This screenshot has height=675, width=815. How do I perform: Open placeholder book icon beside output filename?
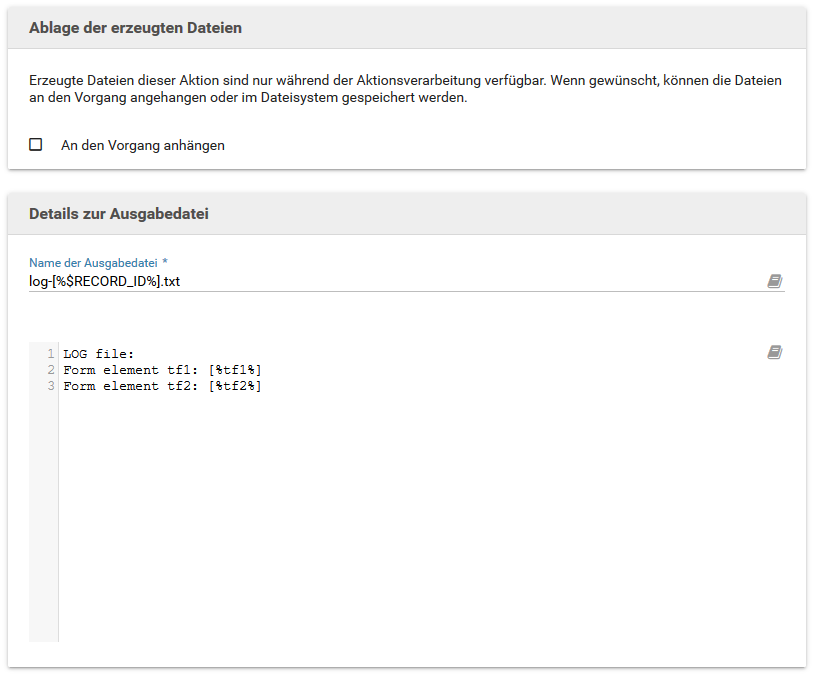pos(774,282)
